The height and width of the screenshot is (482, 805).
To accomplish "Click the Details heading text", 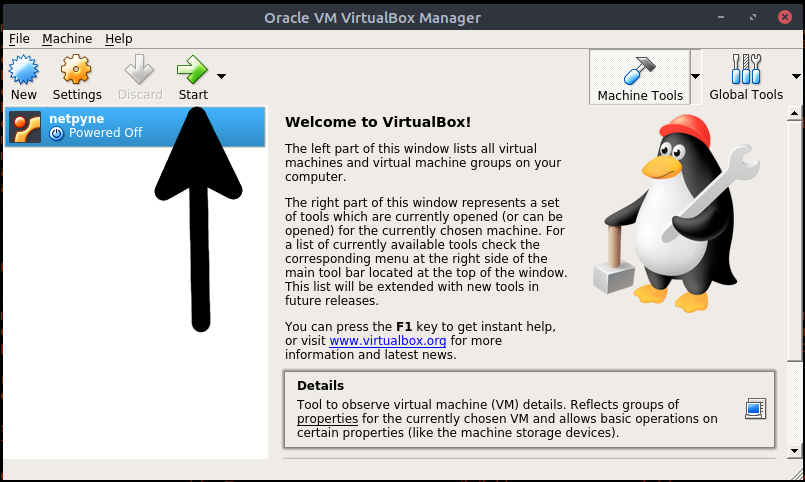I will click(320, 385).
